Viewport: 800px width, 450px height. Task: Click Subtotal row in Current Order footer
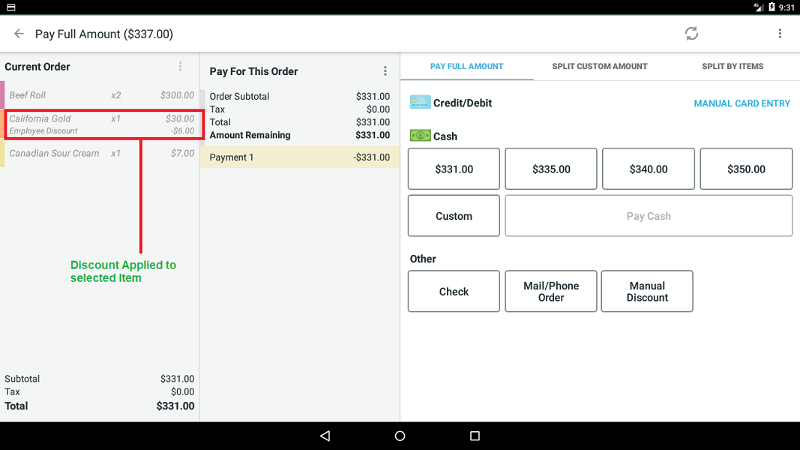[99, 379]
